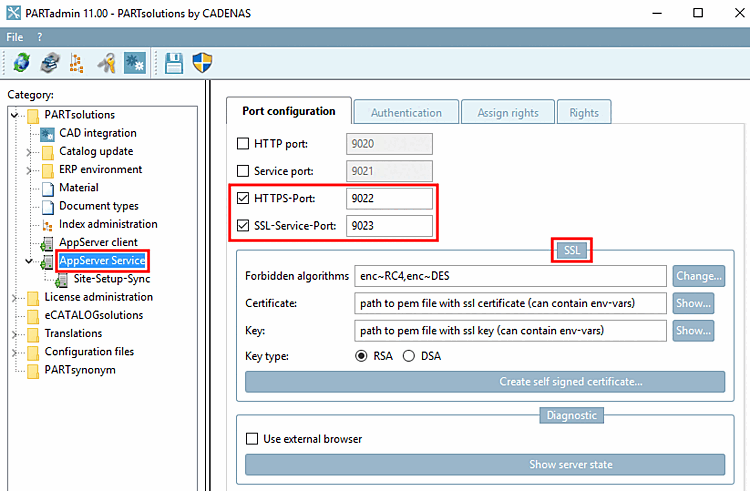Enable the HTTP port checkbox

(x=243, y=143)
